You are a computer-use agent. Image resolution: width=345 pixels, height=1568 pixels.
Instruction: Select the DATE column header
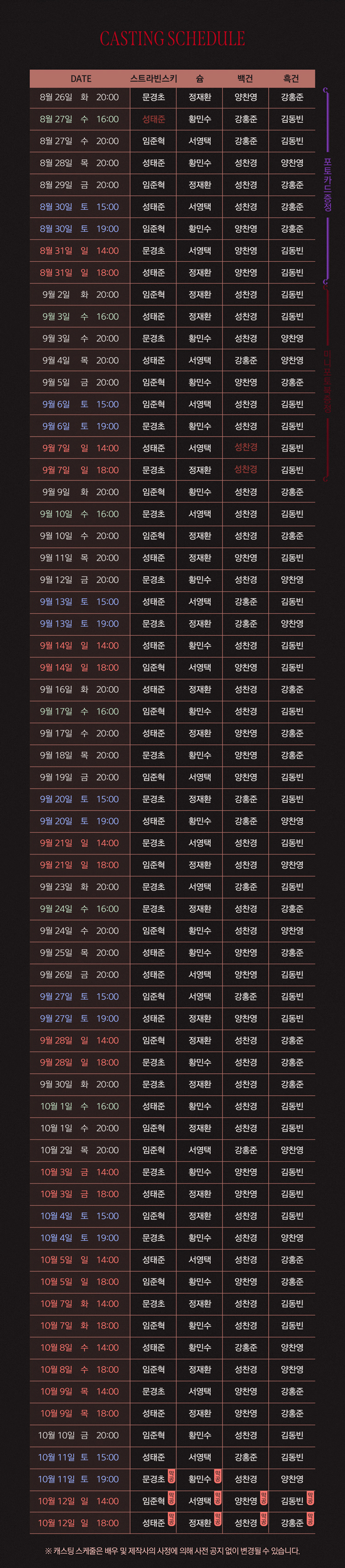80,79
